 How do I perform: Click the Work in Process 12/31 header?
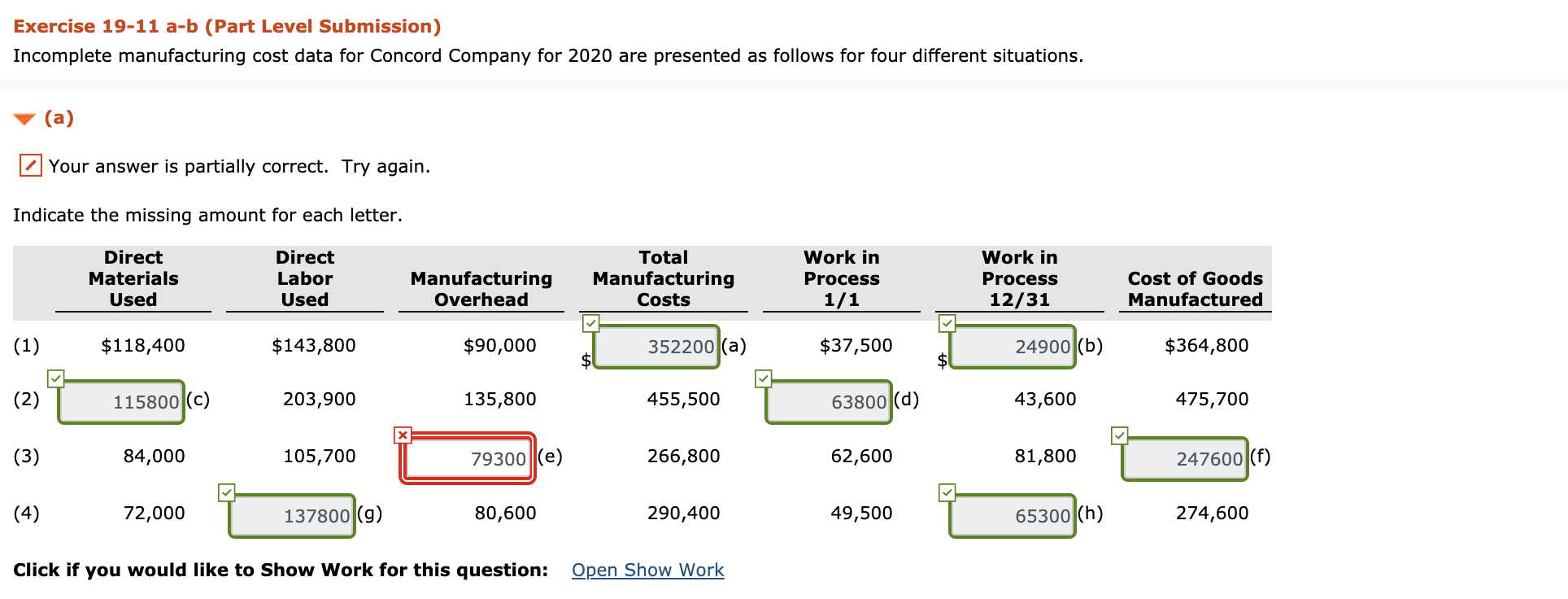[x=1020, y=278]
